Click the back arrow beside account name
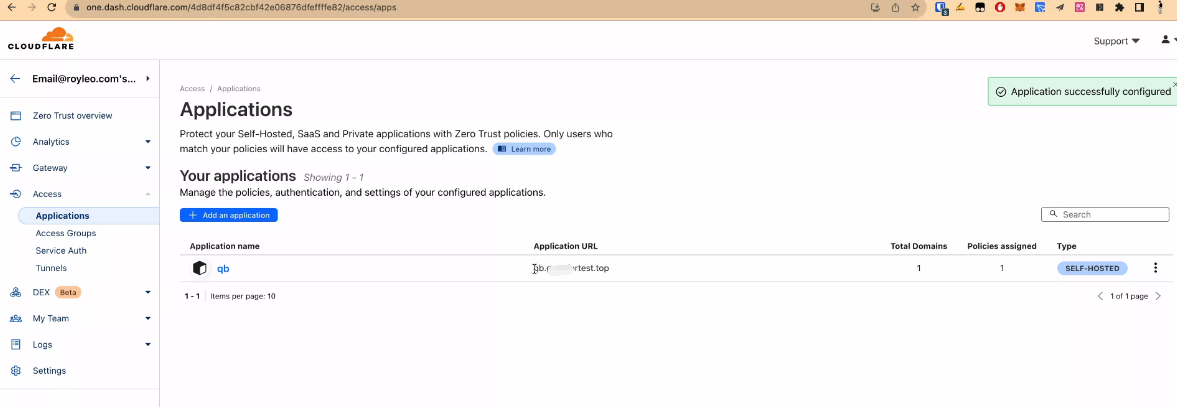The width and height of the screenshot is (1177, 407). click(15, 78)
